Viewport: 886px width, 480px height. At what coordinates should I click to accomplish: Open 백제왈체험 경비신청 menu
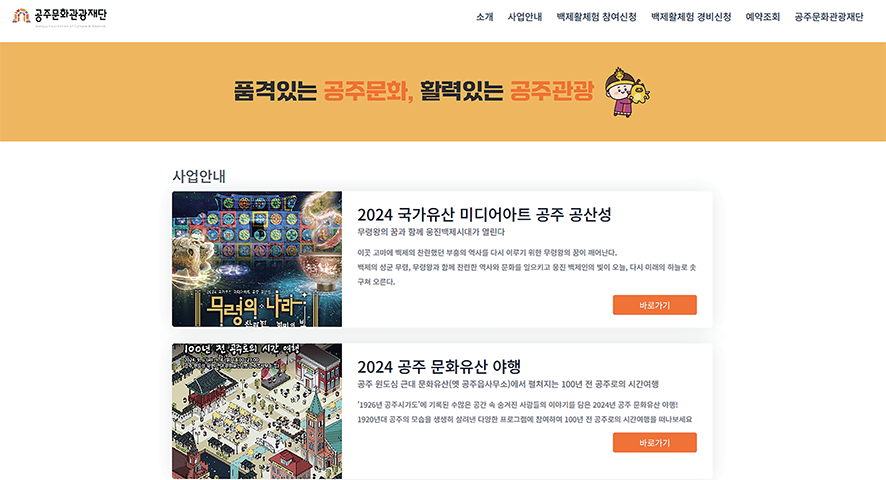(690, 17)
